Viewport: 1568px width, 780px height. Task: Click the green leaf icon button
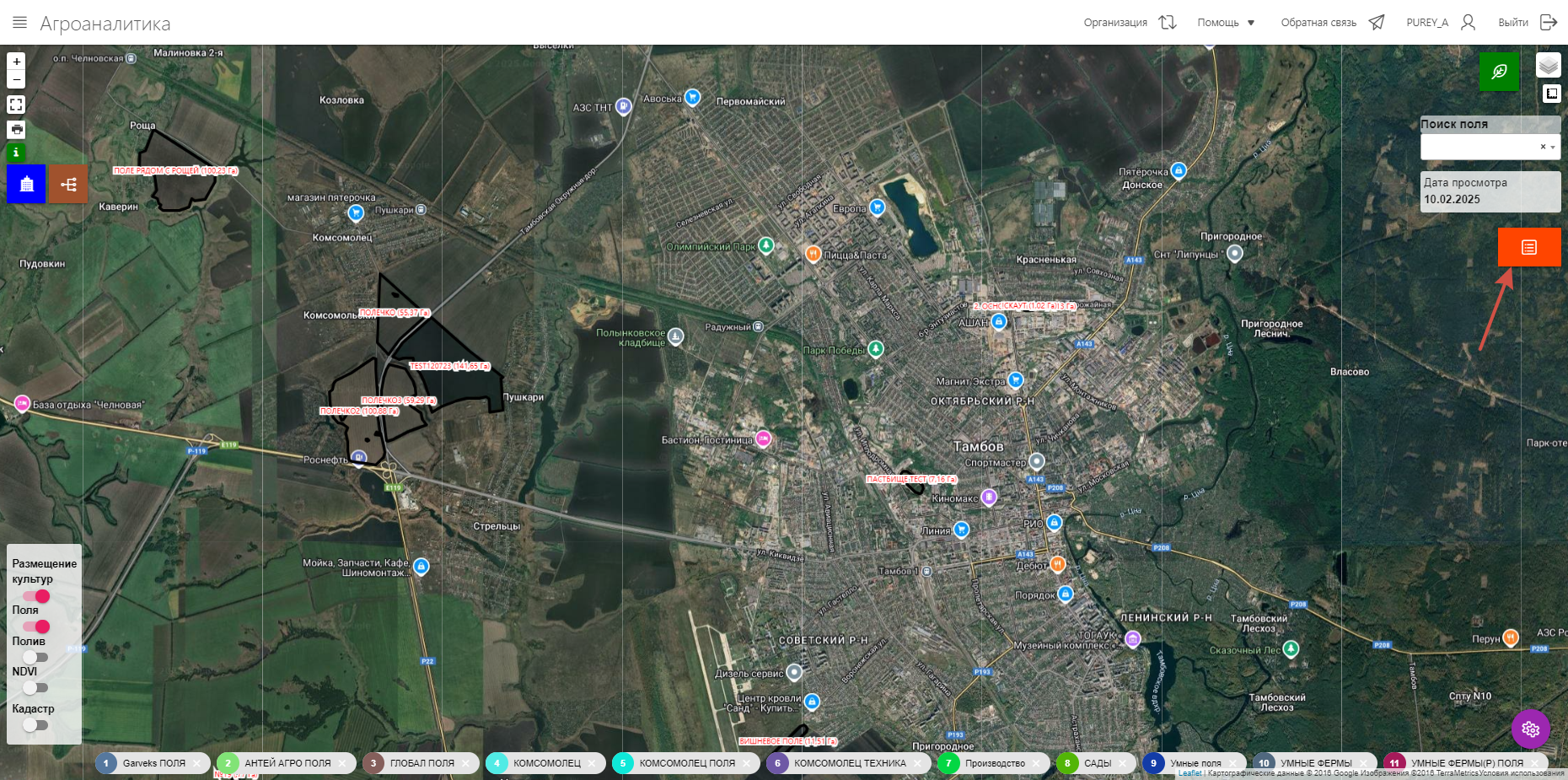tap(1499, 72)
